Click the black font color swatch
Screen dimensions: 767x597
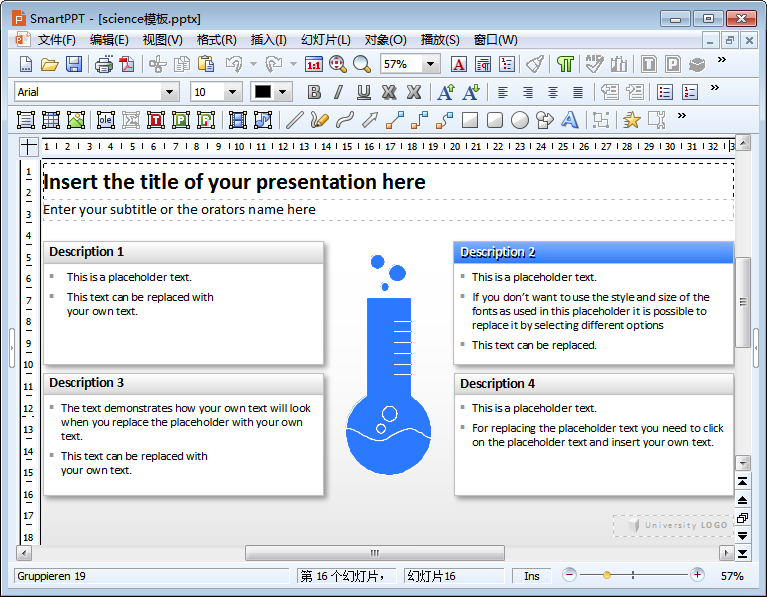pos(263,92)
